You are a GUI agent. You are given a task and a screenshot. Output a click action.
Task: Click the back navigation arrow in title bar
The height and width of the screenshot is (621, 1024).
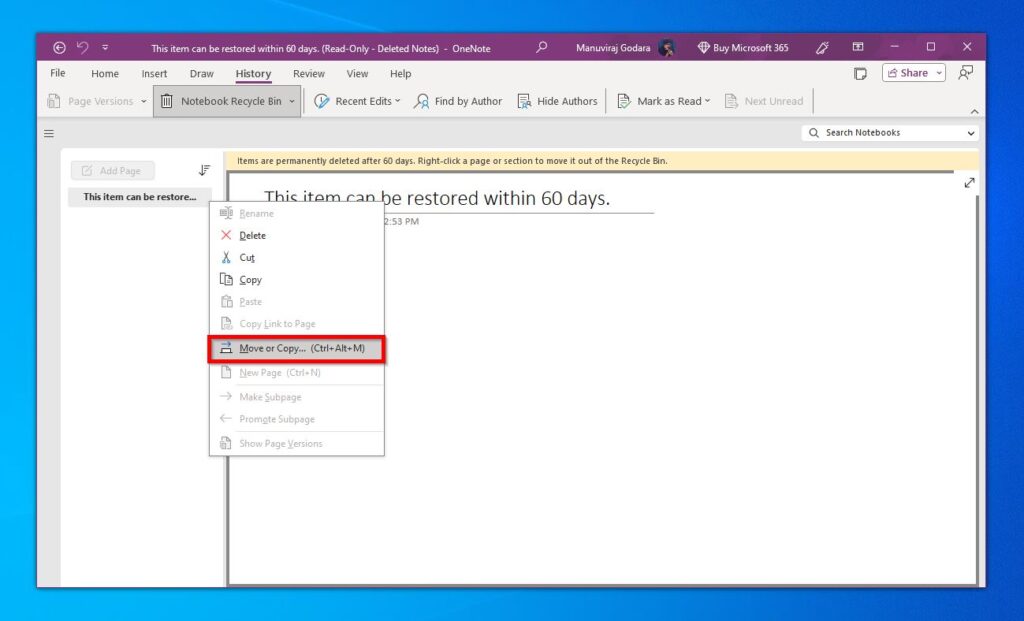(59, 47)
